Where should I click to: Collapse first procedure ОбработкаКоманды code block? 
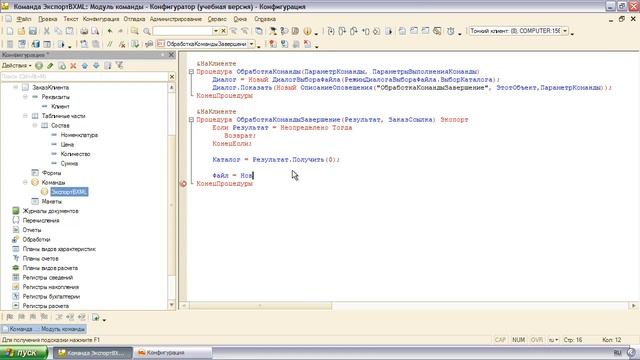(191, 71)
